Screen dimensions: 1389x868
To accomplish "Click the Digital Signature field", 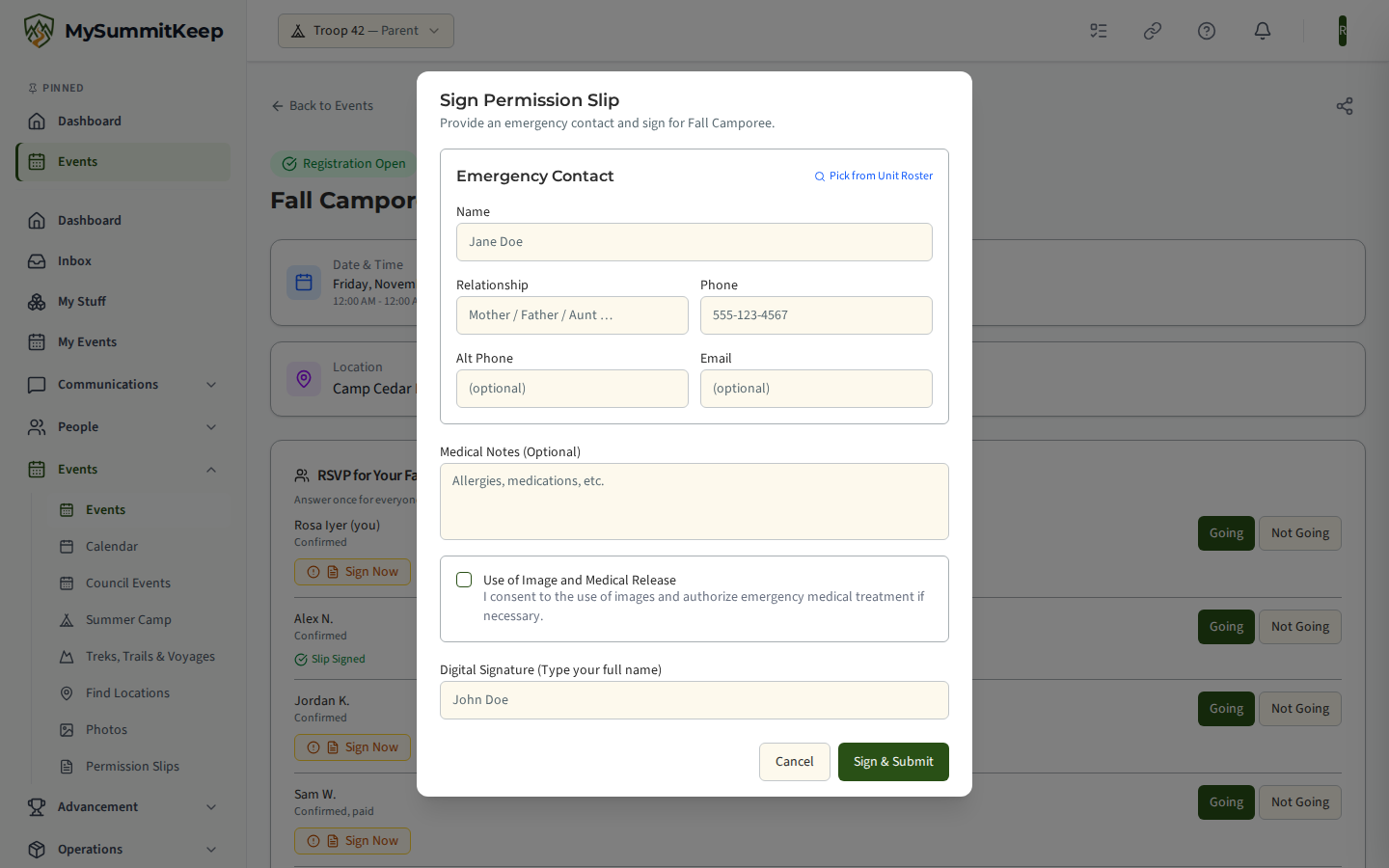I will click(694, 700).
